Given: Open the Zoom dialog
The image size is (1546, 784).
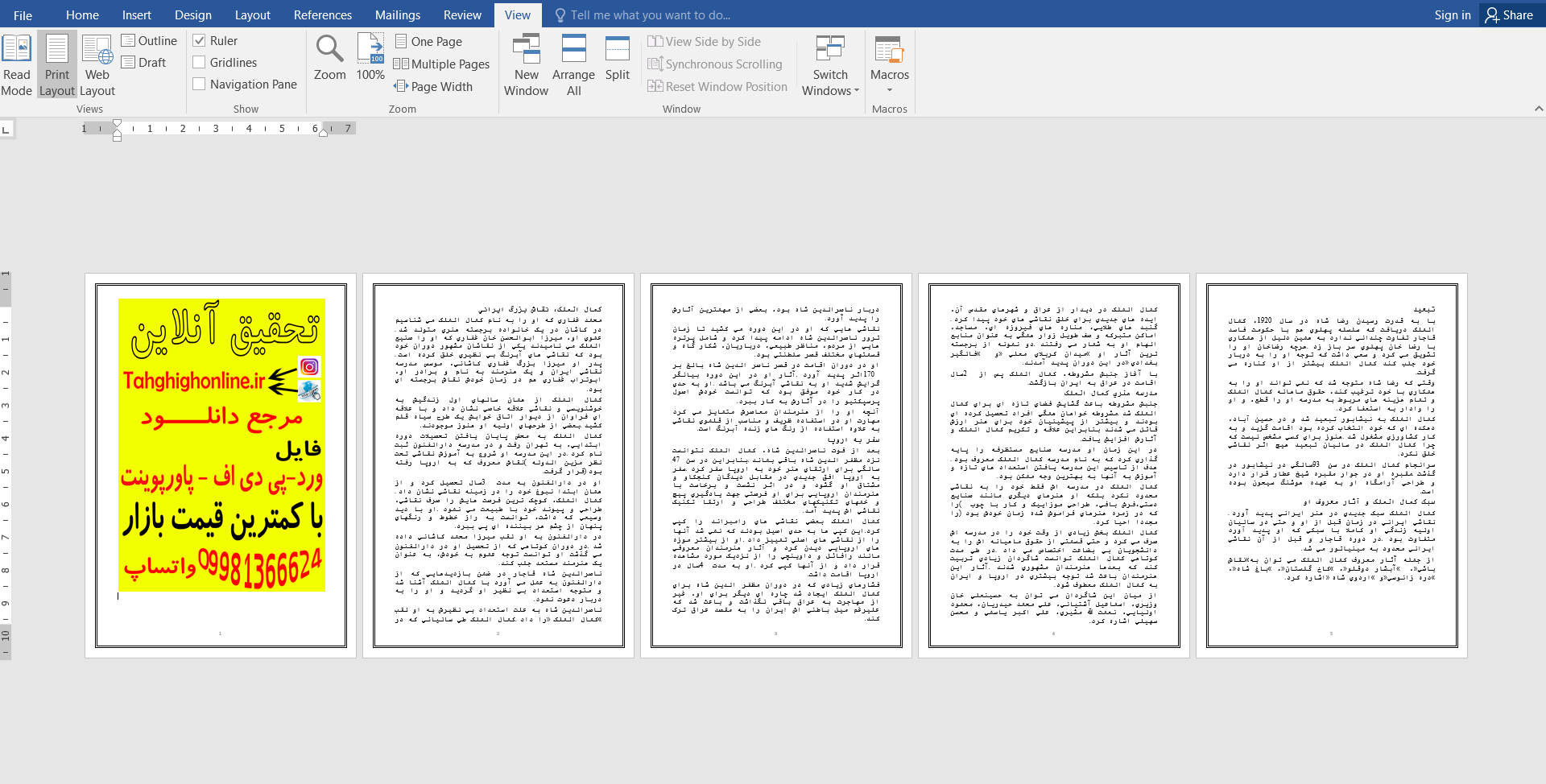Looking at the screenshot, I should (x=329, y=58).
